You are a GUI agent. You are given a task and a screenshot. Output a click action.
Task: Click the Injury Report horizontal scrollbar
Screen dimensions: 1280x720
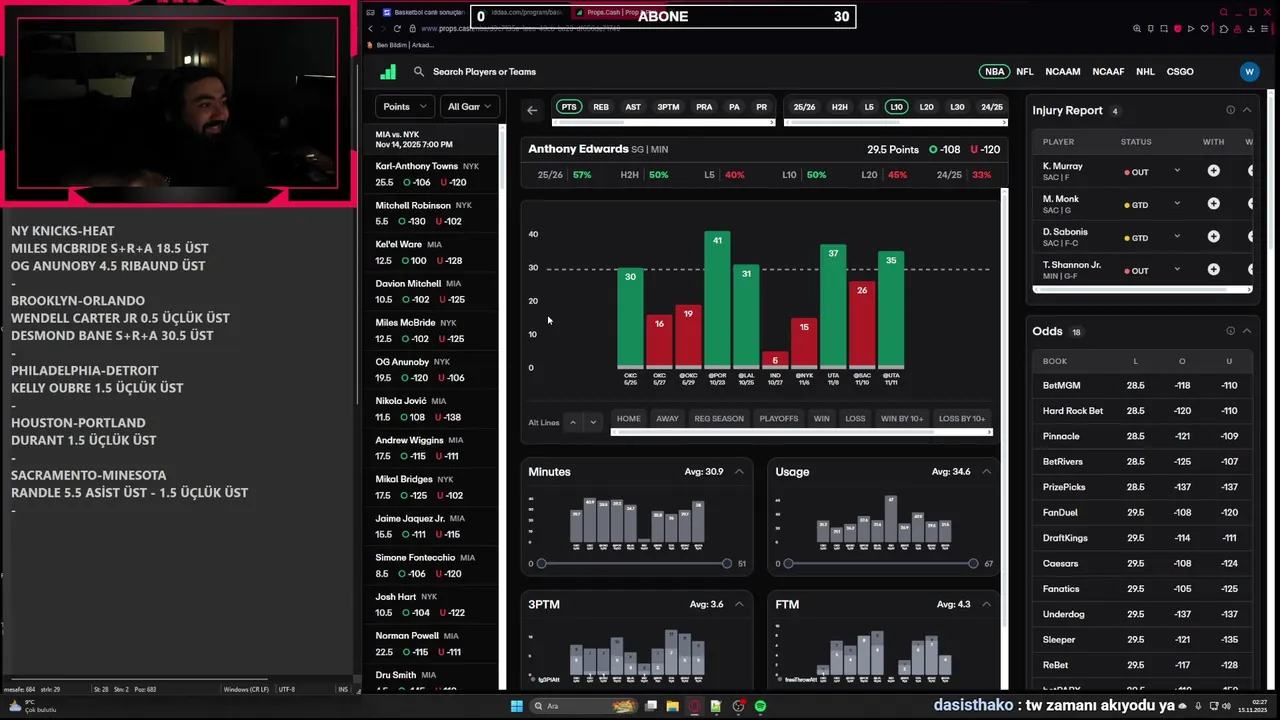coord(1142,290)
